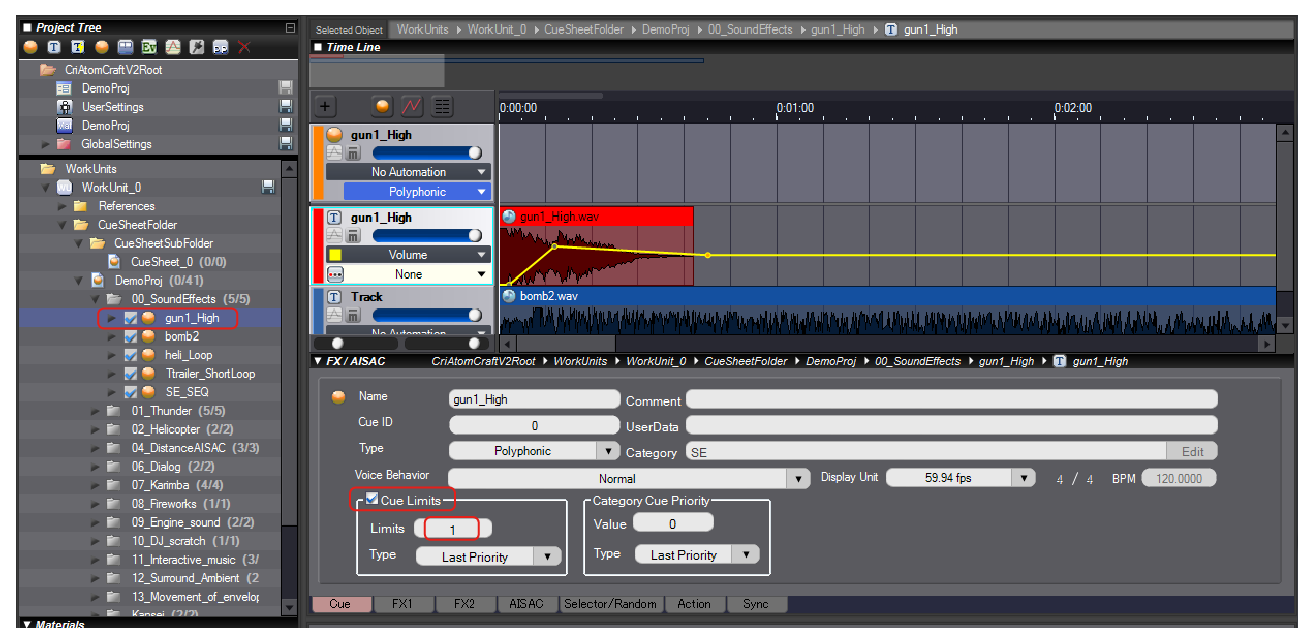Click the red X delete icon
Screen dimensions: 1312x640
[245, 47]
